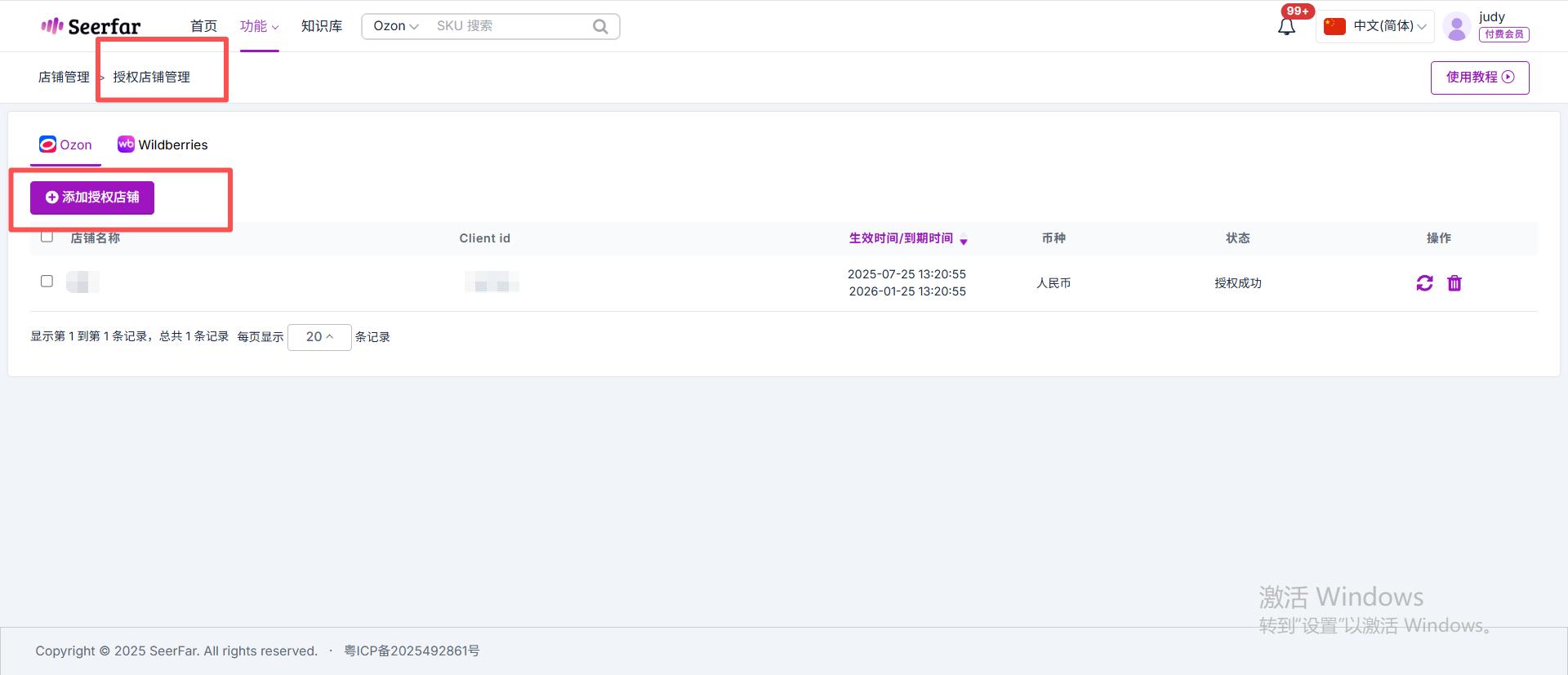Viewport: 1568px width, 675px height.
Task: Open 店铺管理 breadcrumb link
Action: [x=64, y=78]
